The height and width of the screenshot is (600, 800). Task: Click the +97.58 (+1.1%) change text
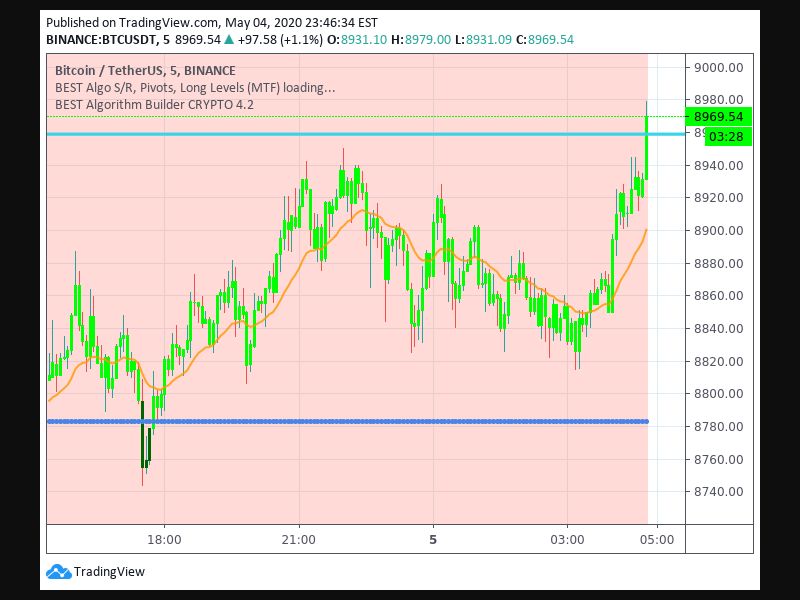click(x=280, y=39)
